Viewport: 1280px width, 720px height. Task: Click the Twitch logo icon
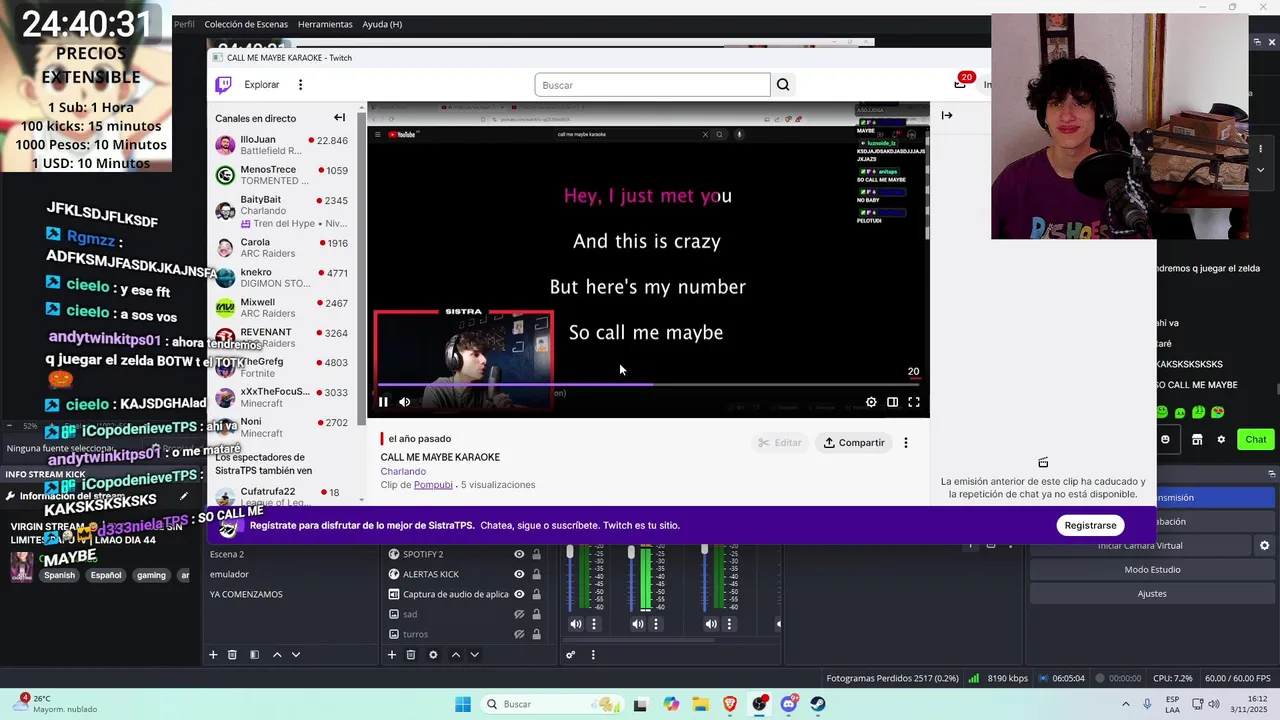click(x=224, y=85)
